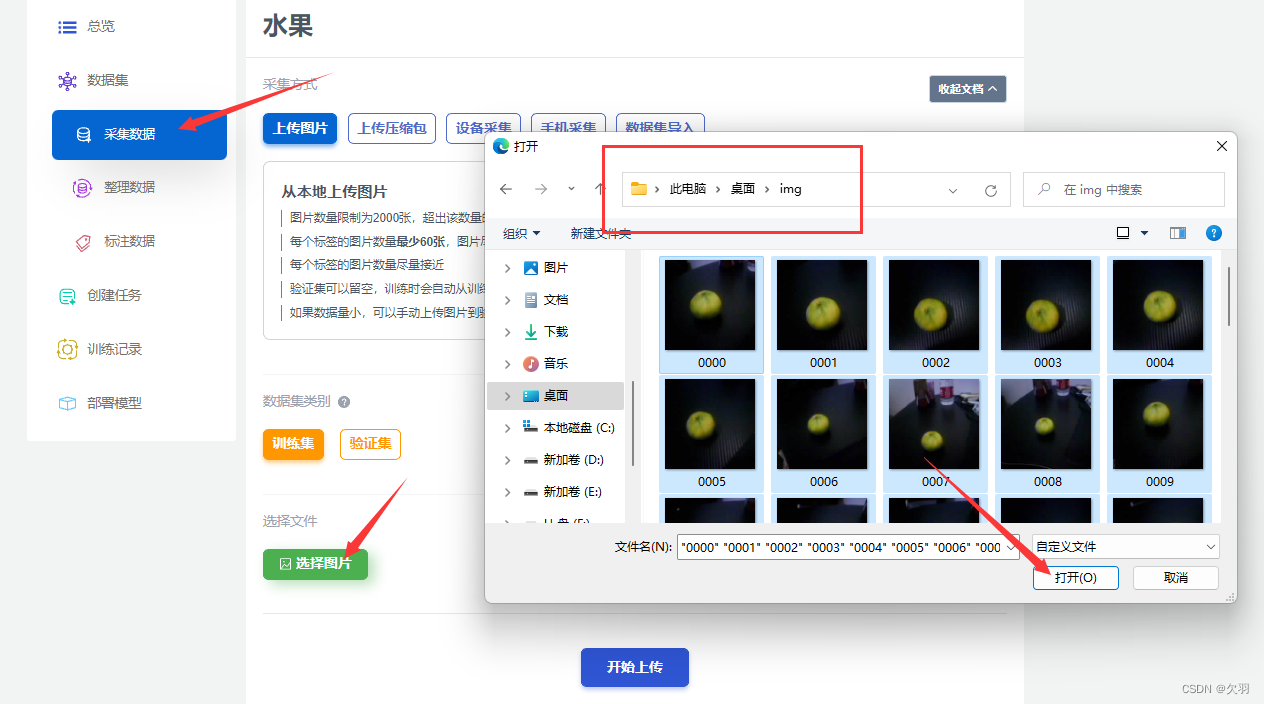Select 下载 in the navigation tree
The image size is (1264, 704).
(556, 332)
